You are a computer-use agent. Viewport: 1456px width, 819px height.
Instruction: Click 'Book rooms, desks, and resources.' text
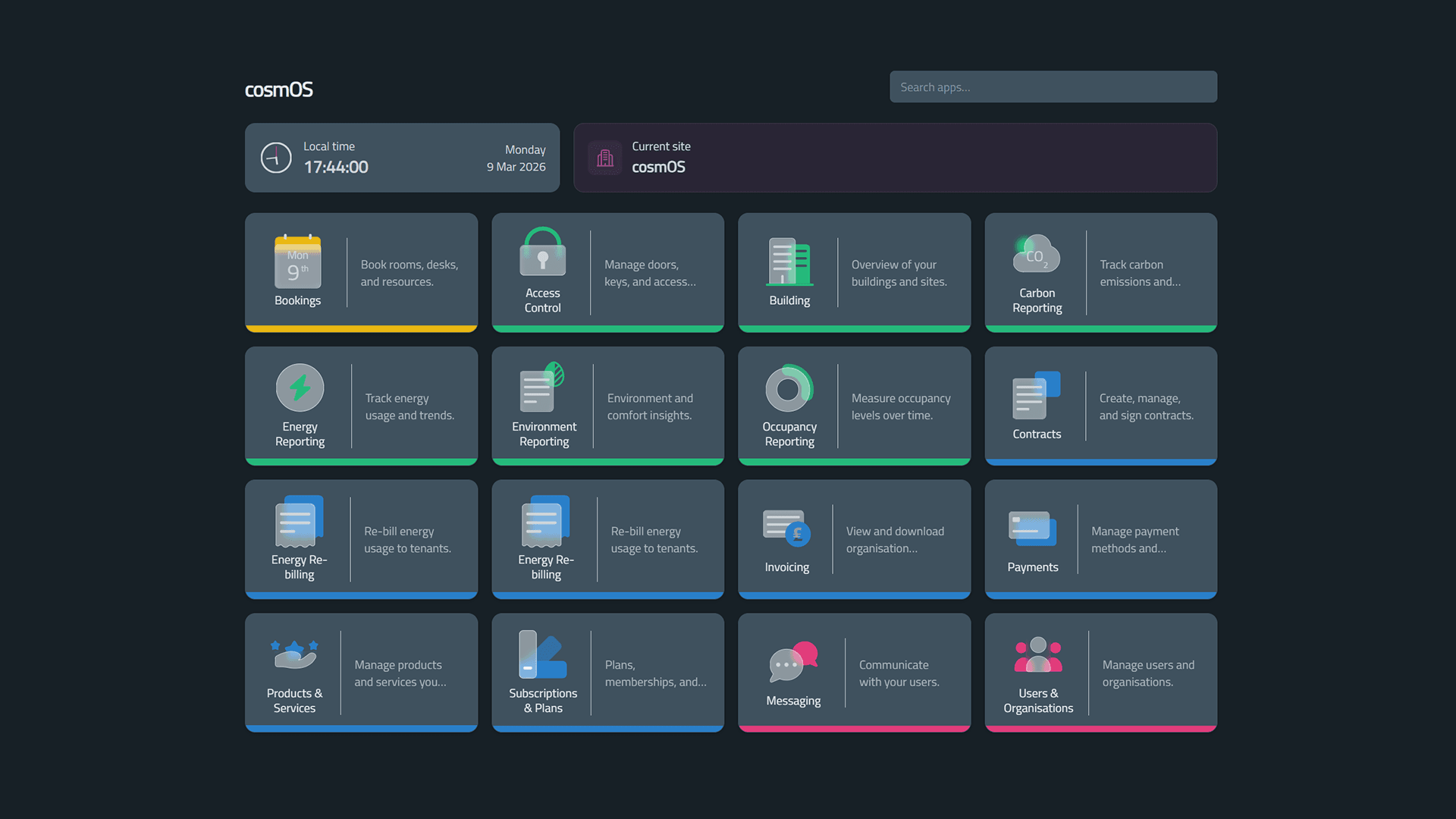(x=409, y=273)
